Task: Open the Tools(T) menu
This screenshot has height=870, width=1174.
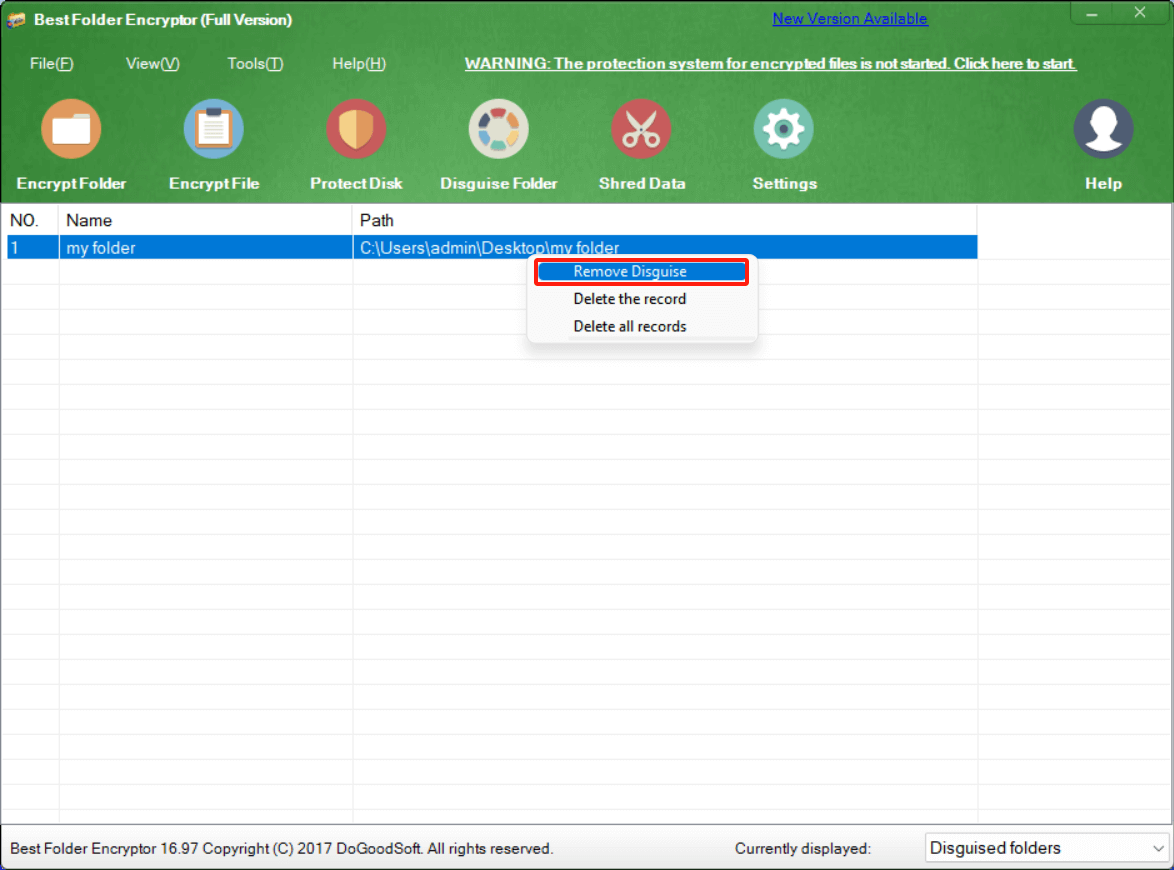Action: pos(255,64)
